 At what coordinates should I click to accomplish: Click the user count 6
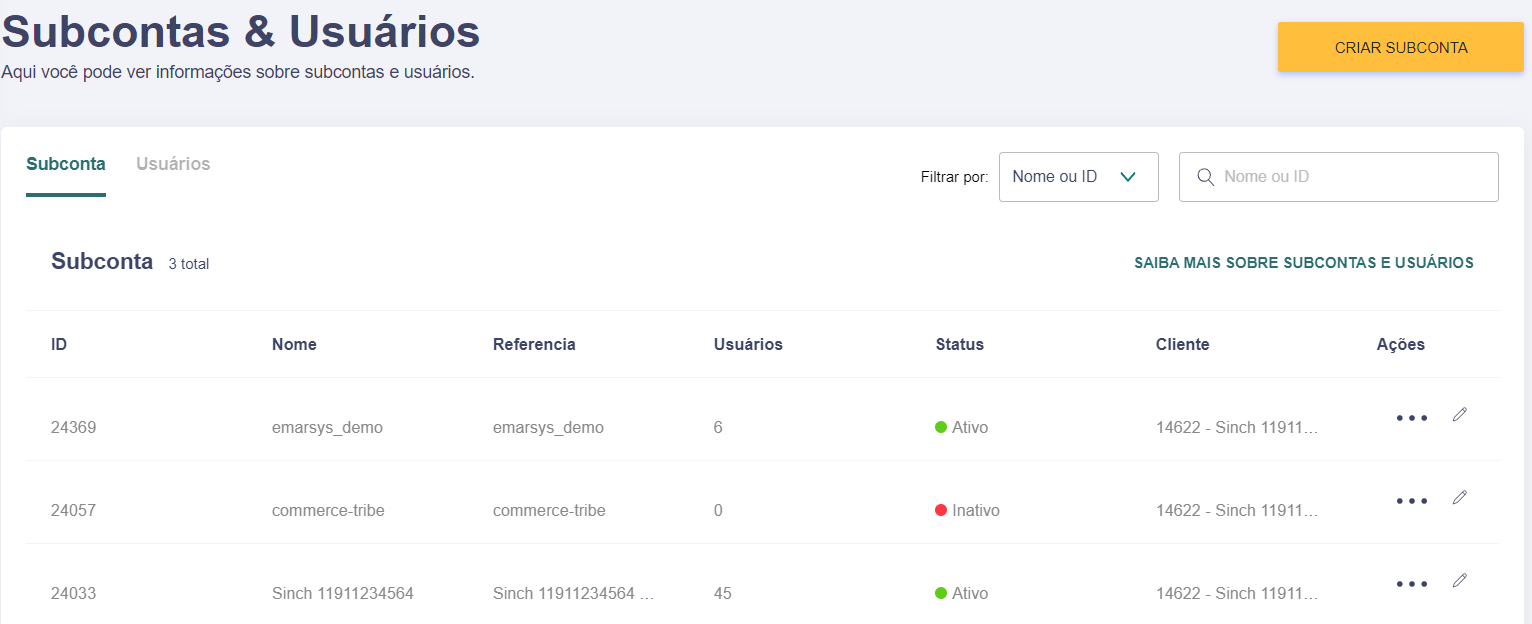[x=718, y=427]
